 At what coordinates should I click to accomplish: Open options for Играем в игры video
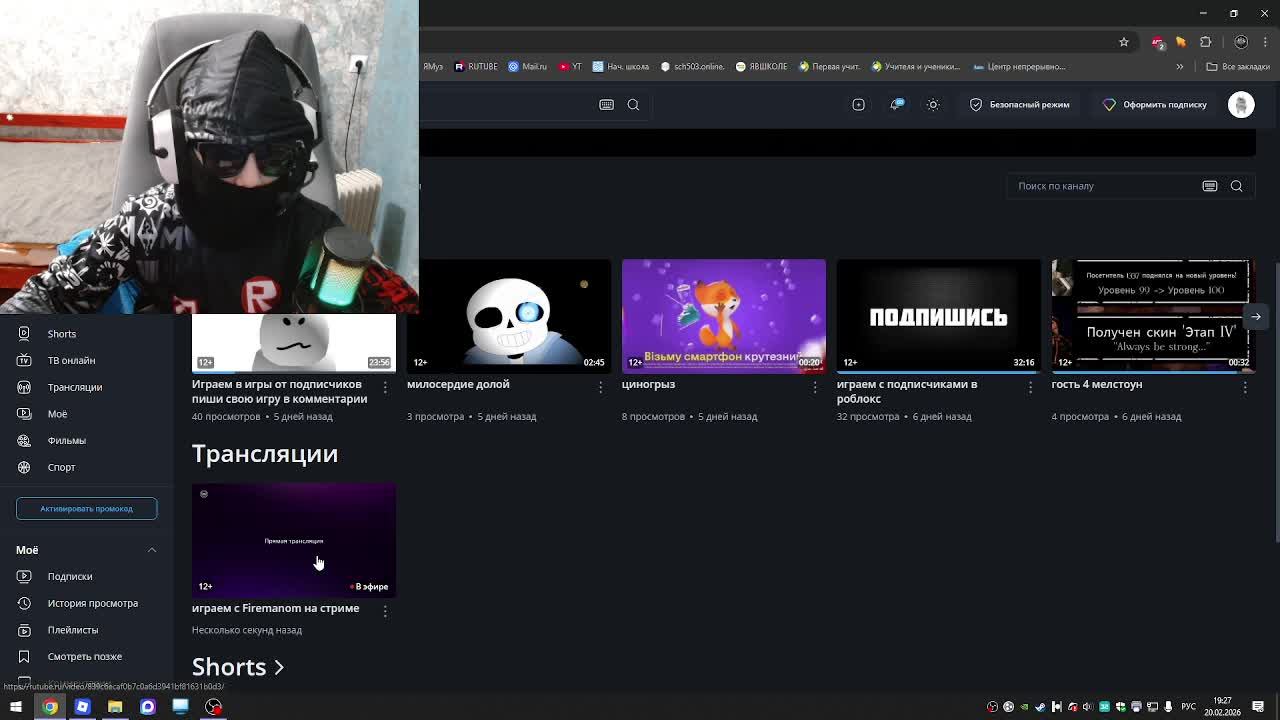[385, 387]
